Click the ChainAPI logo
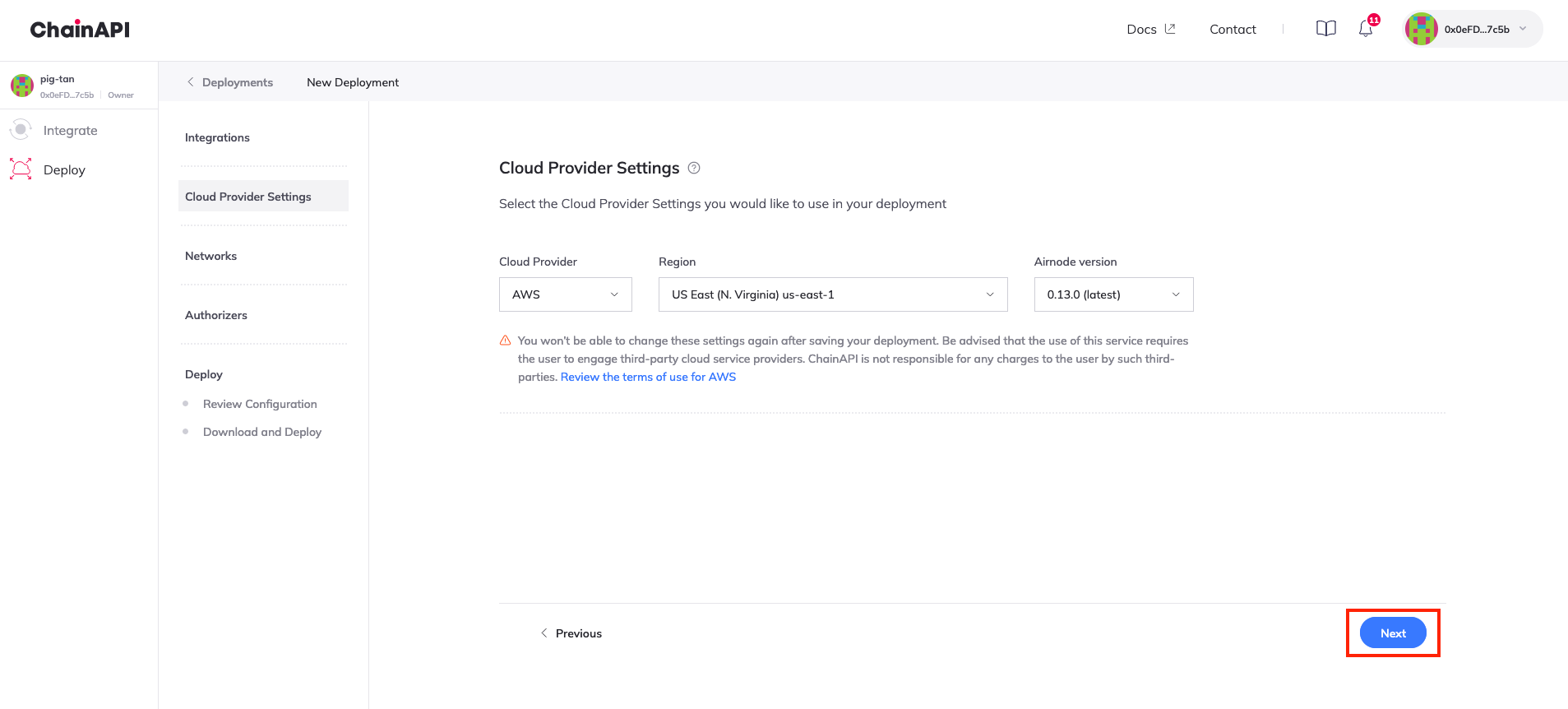 (80, 30)
